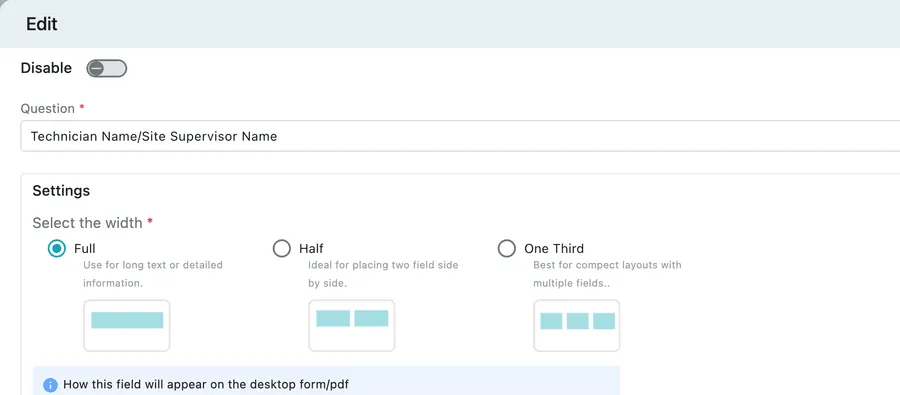Click the Full width layout thumbnail

tap(127, 326)
